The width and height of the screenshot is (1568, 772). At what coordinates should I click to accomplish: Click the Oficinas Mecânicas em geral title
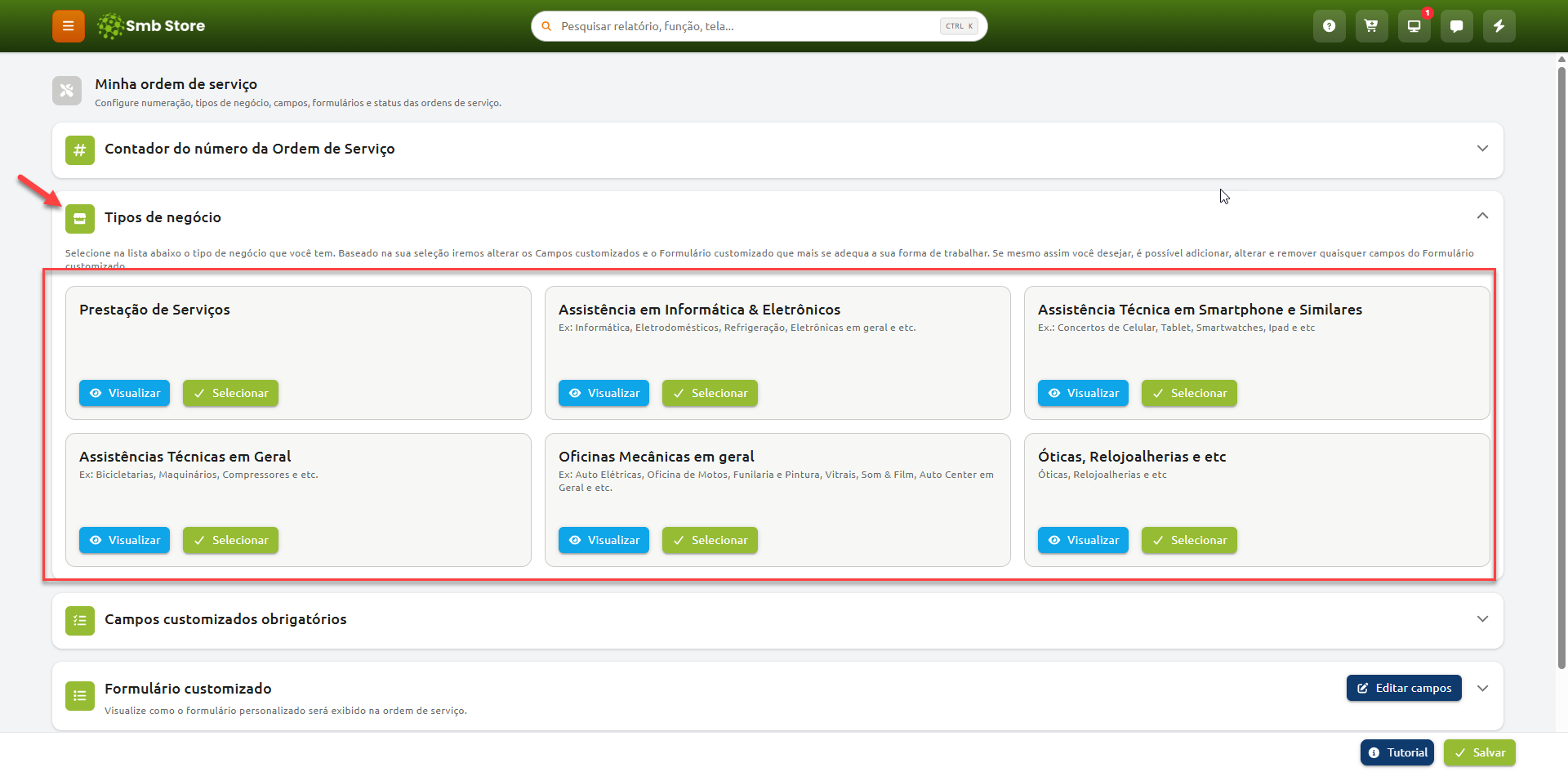point(656,457)
